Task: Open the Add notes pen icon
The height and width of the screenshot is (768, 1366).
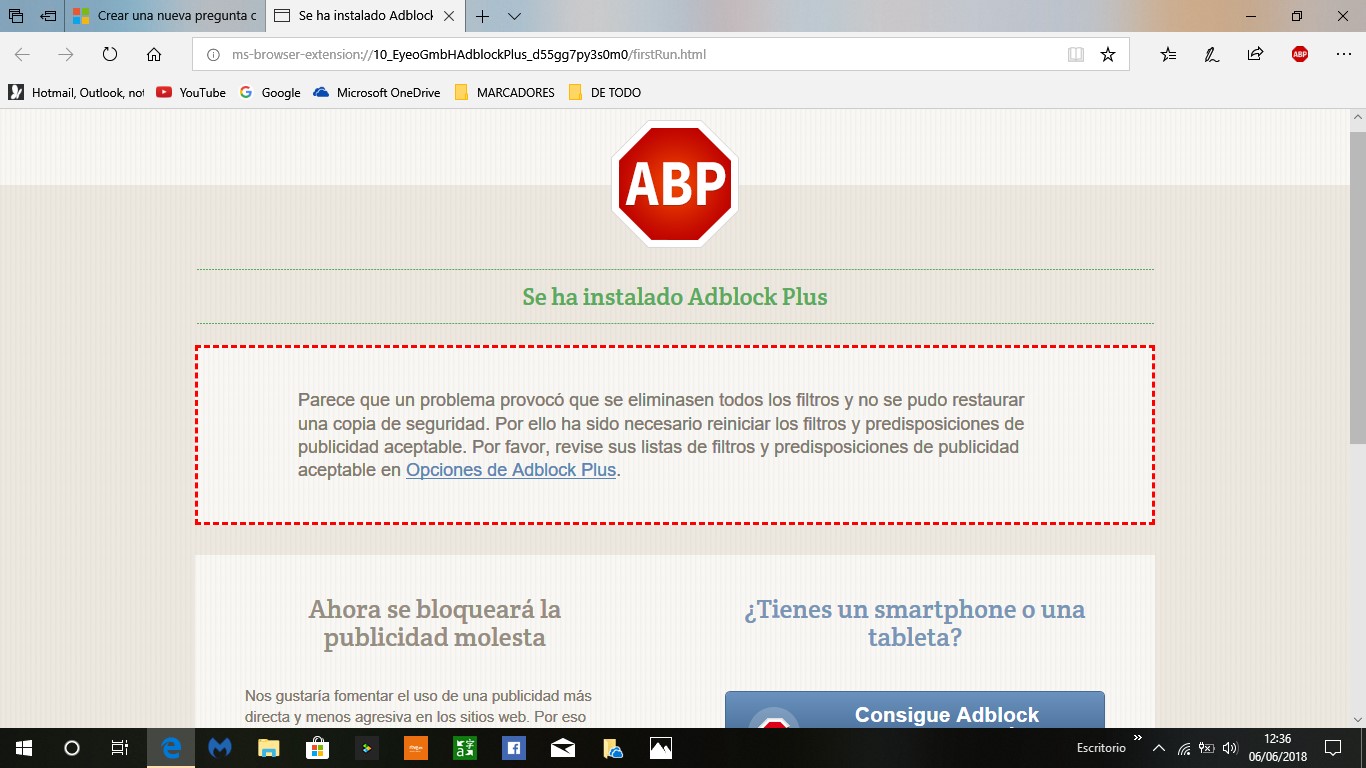Action: tap(1212, 55)
